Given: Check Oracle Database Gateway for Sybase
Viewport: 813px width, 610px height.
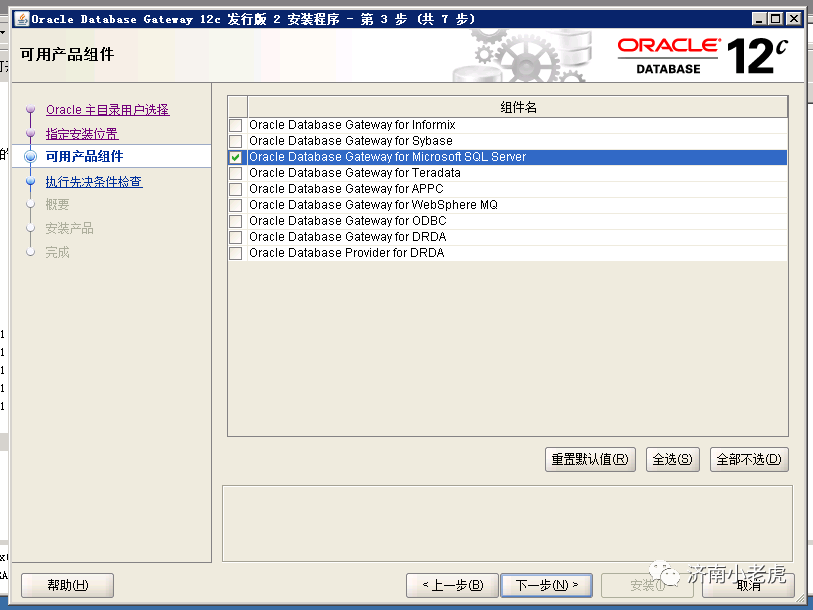Looking at the screenshot, I should pyautogui.click(x=235, y=141).
